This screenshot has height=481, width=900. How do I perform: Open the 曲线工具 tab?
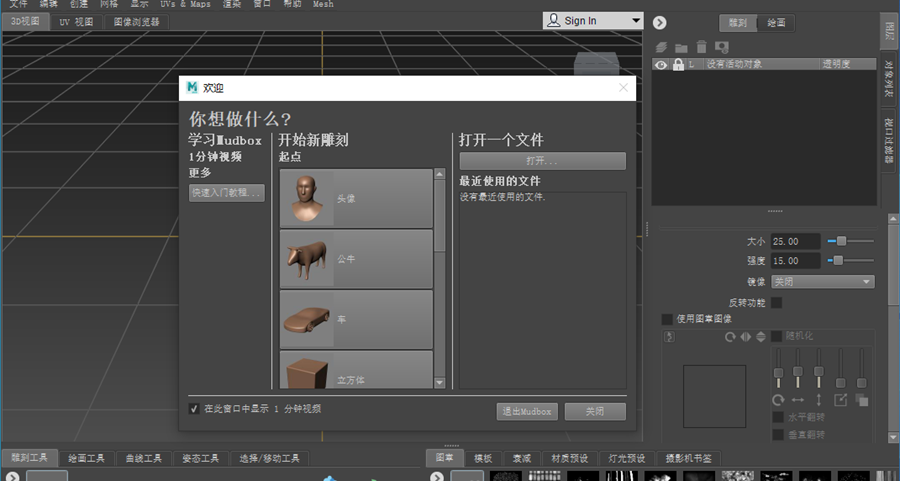pos(143,459)
